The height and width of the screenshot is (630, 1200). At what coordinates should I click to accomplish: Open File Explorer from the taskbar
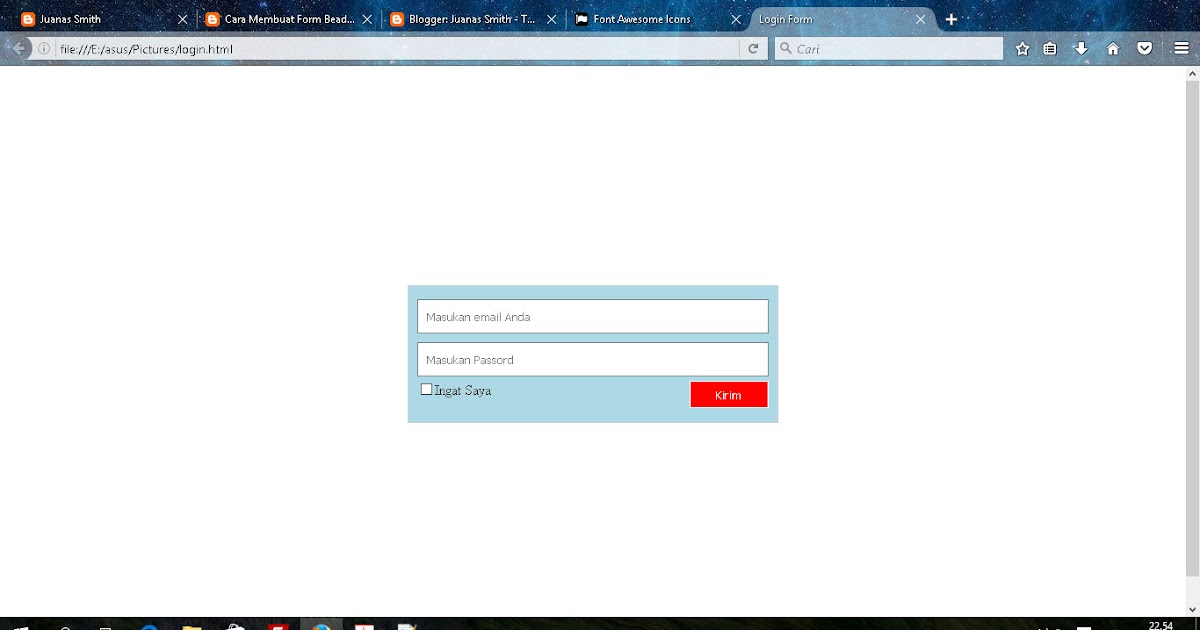pyautogui.click(x=192, y=625)
